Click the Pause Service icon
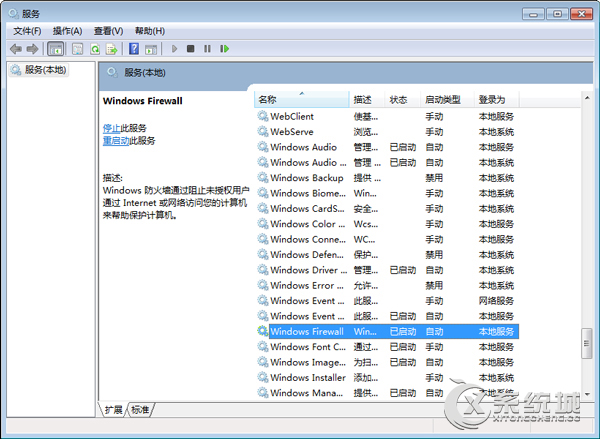Image resolution: width=600 pixels, height=439 pixels. coord(207,49)
